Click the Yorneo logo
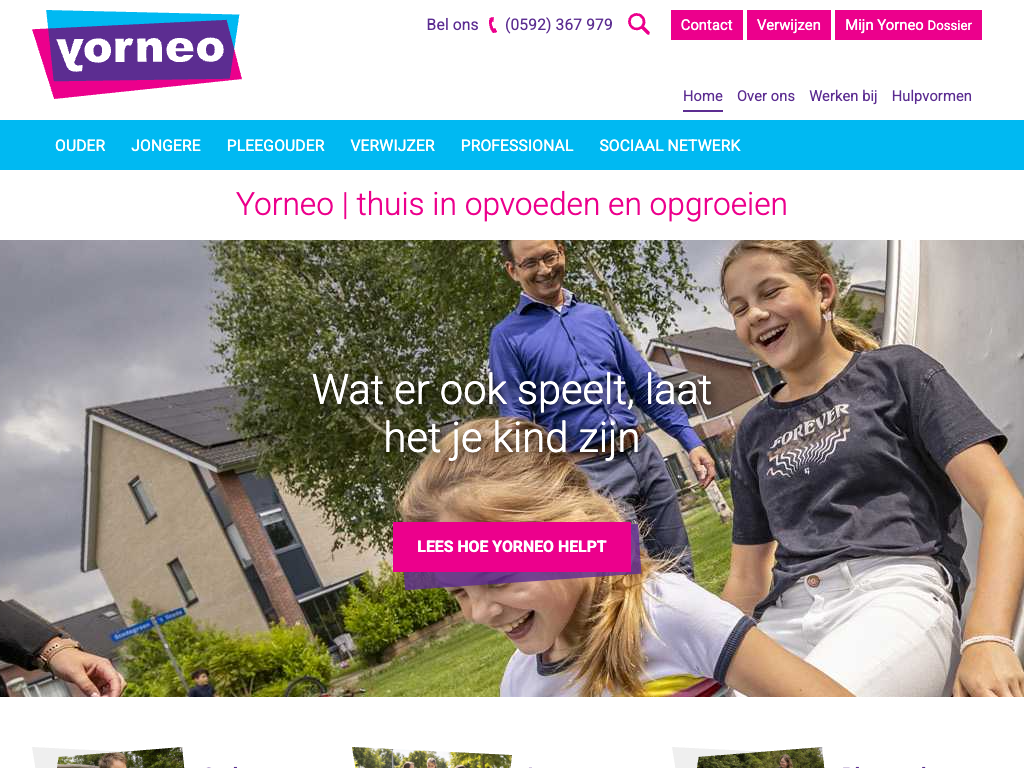 137,54
